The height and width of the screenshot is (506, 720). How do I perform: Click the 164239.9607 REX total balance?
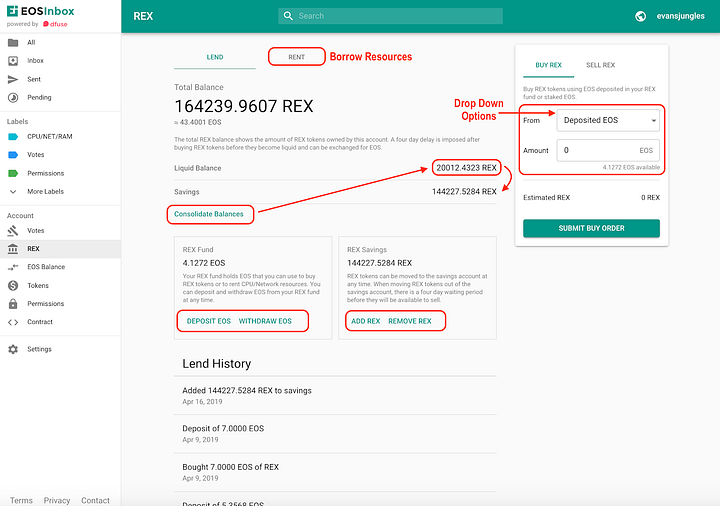pos(244,107)
